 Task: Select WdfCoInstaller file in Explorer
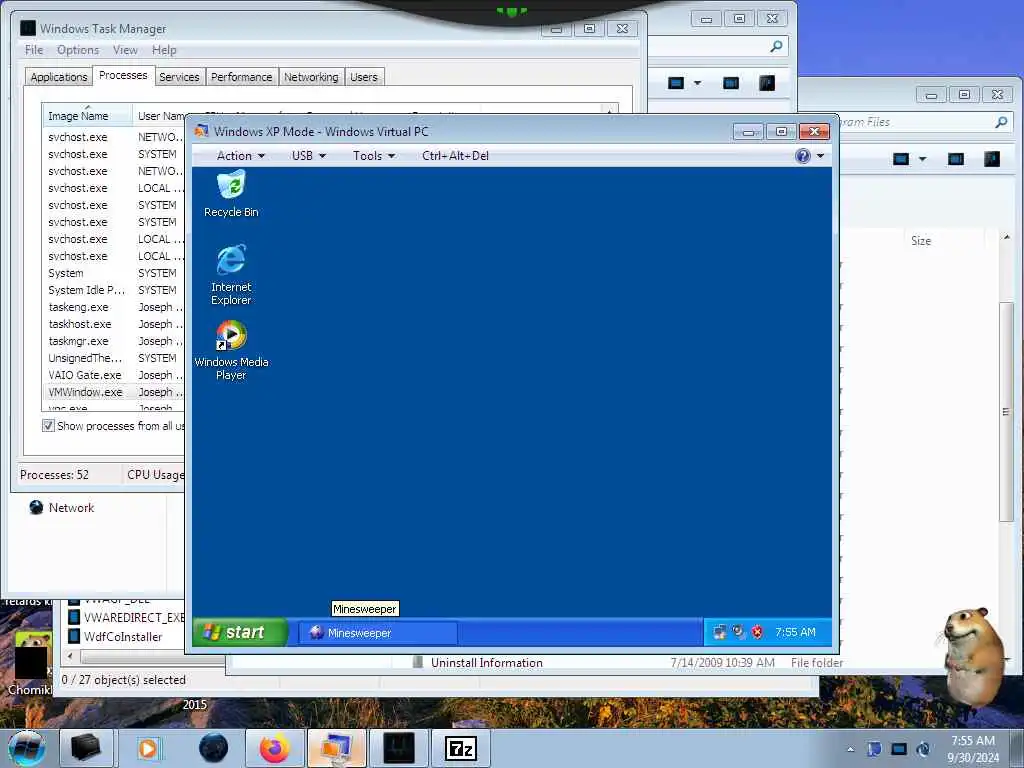click(x=116, y=636)
